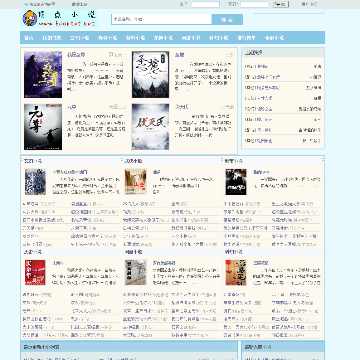The width and height of the screenshot is (360, 360).
Task: Open the cover thumbnail in the 玄幻小说 section
Action: pos(35,182)
